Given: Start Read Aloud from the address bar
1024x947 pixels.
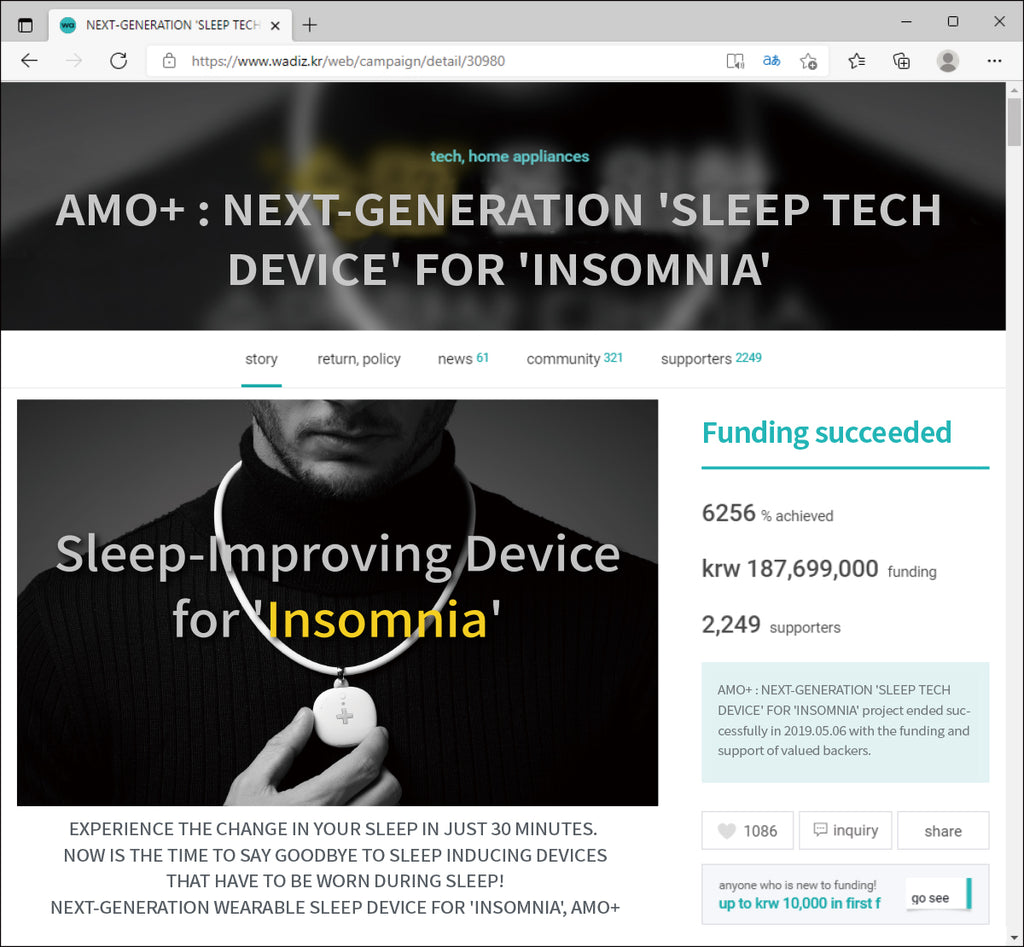Looking at the screenshot, I should click(735, 61).
